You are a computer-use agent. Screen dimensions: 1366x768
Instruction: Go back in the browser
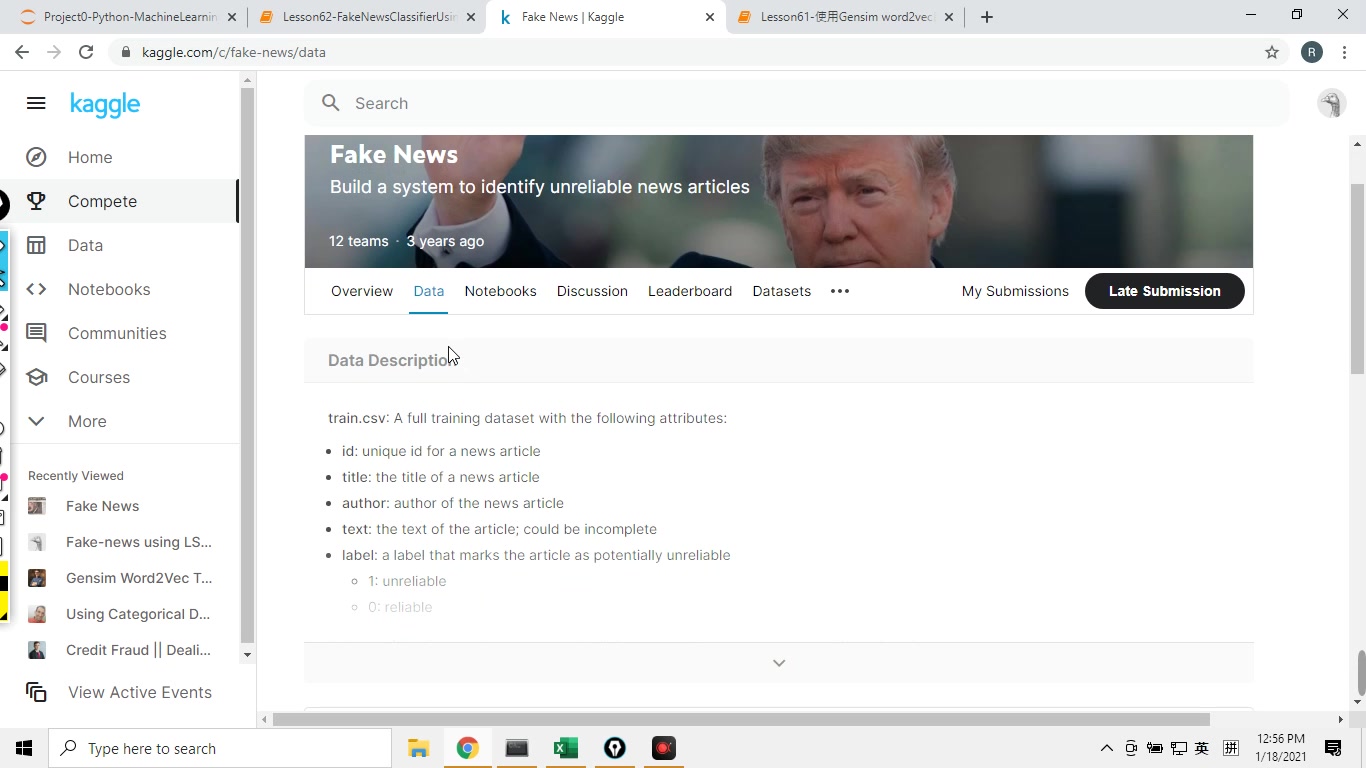point(22,52)
